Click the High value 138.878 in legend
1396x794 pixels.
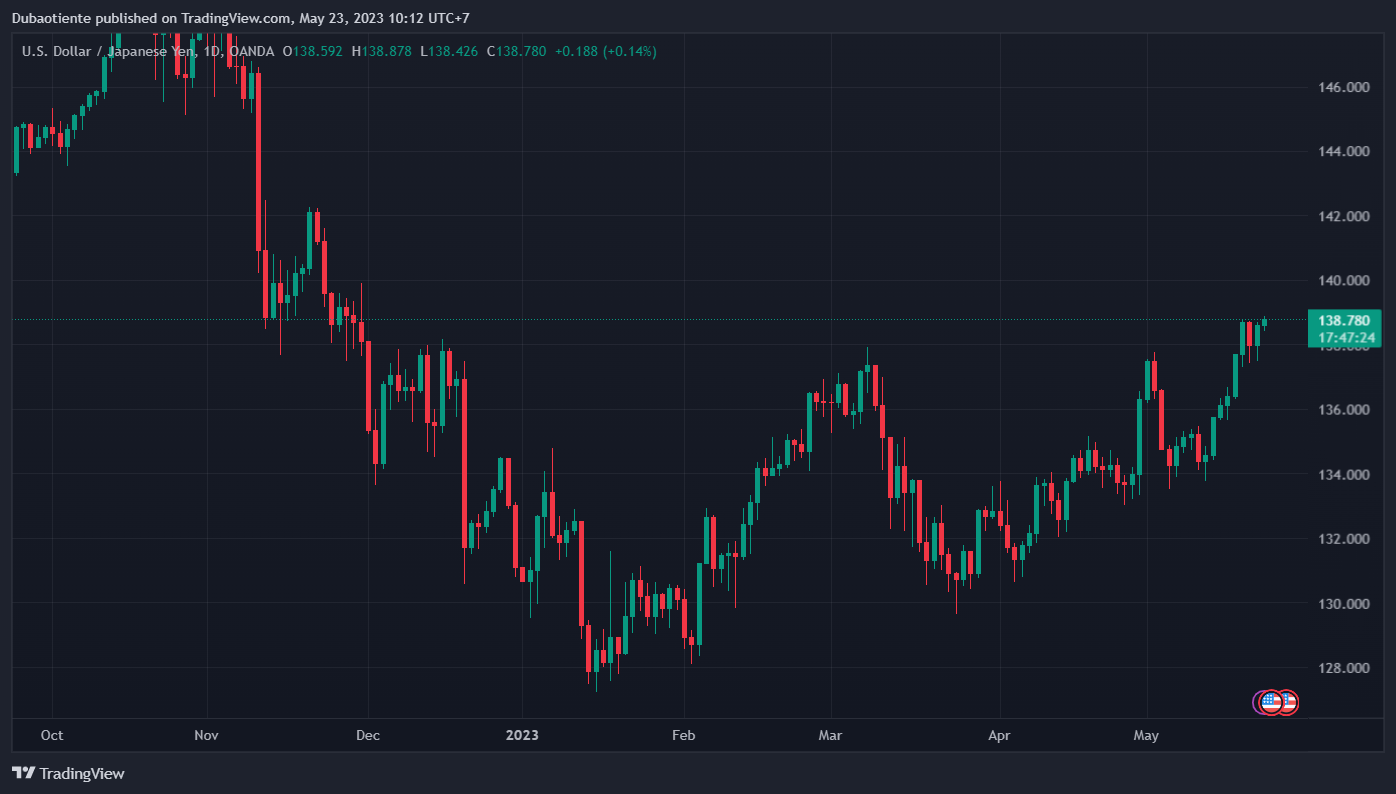coord(387,51)
